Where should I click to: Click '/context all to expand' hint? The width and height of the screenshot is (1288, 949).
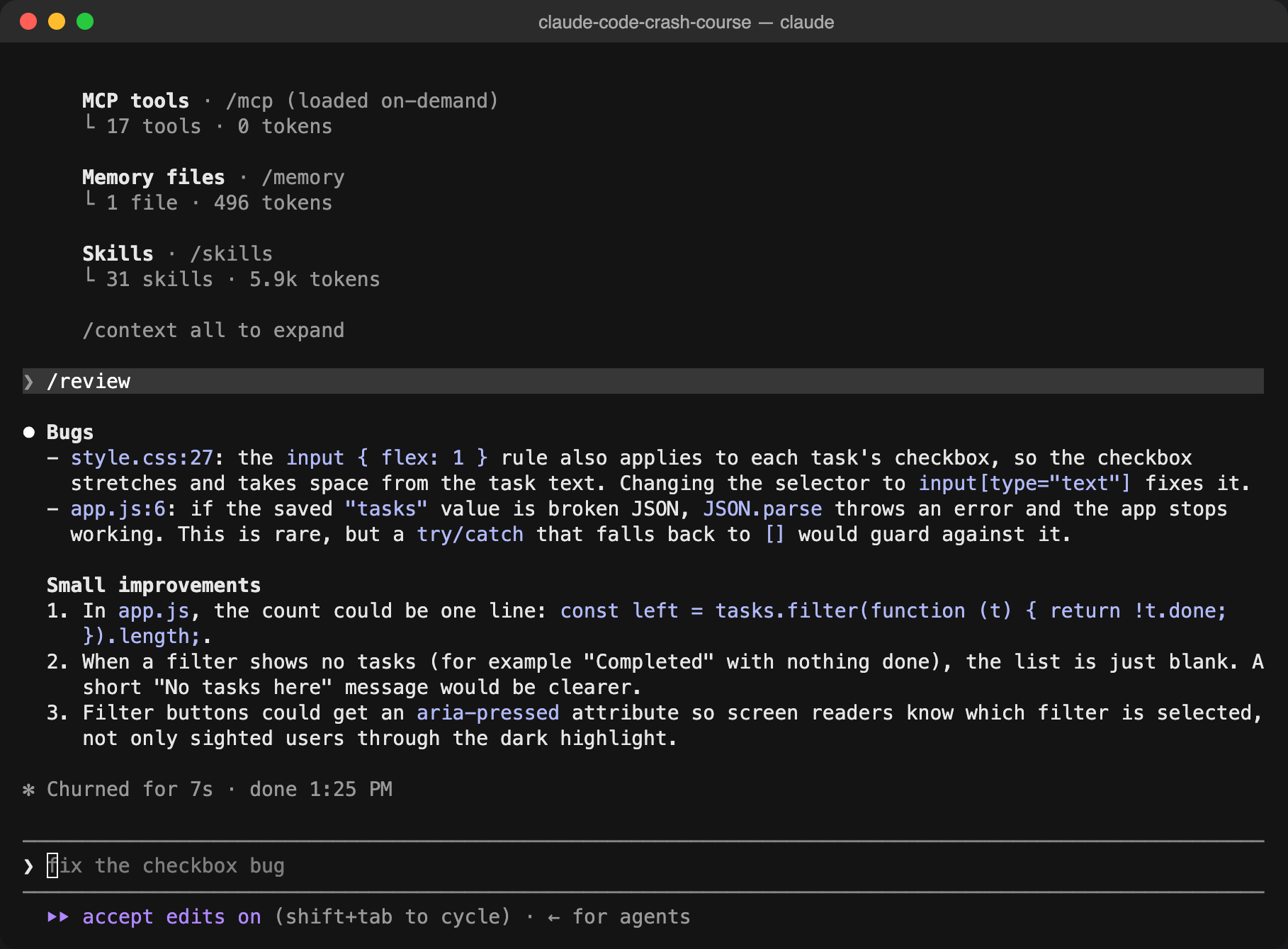(x=213, y=330)
